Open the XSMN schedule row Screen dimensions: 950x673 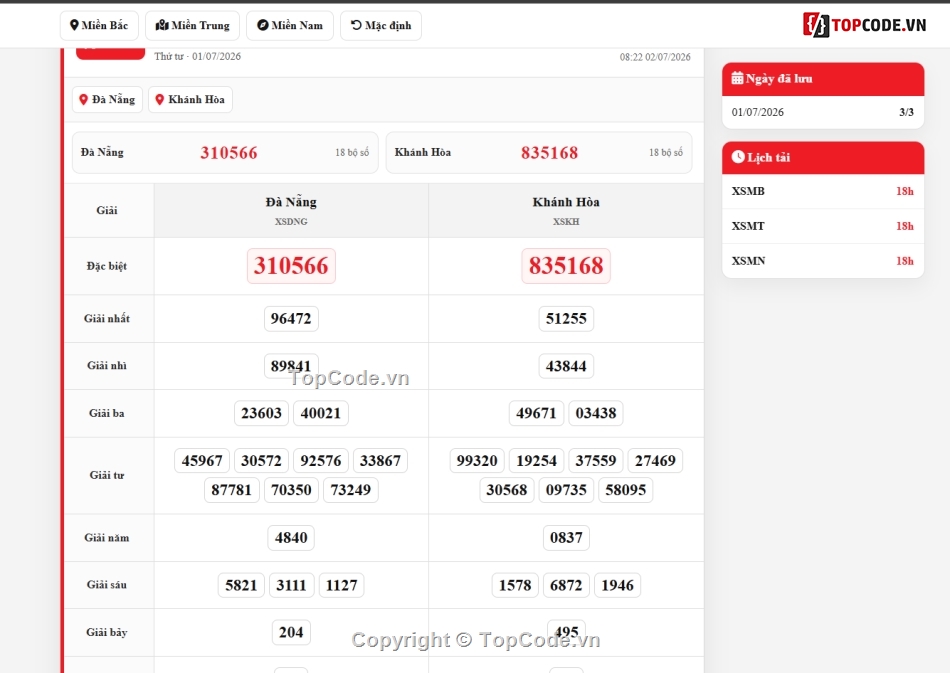(823, 261)
